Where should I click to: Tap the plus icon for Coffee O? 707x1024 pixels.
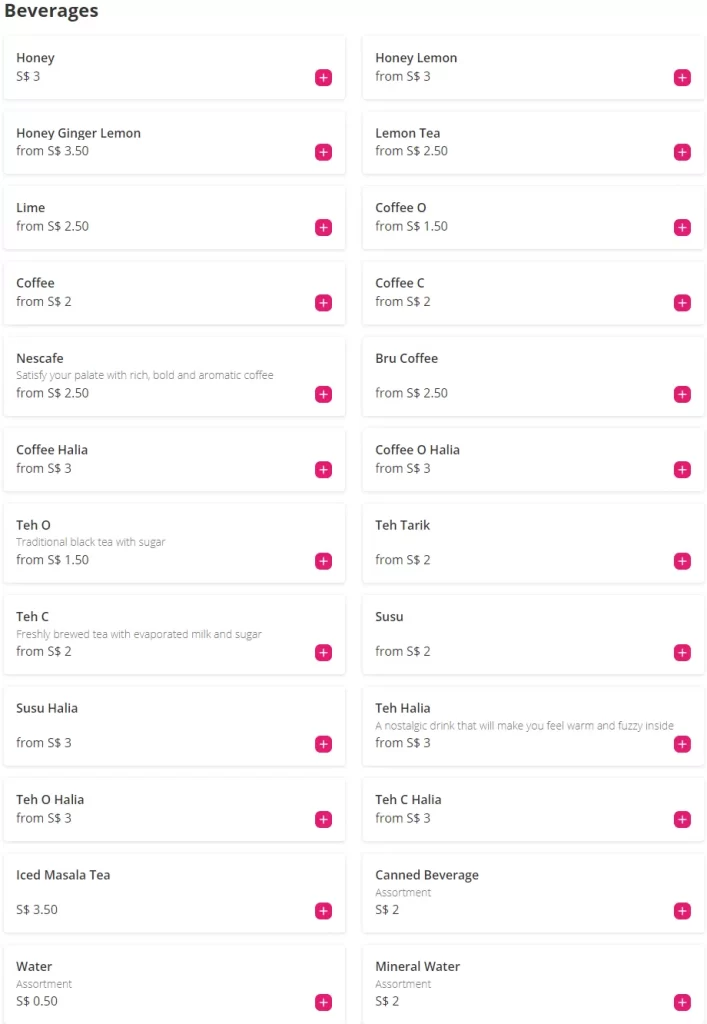tap(682, 228)
